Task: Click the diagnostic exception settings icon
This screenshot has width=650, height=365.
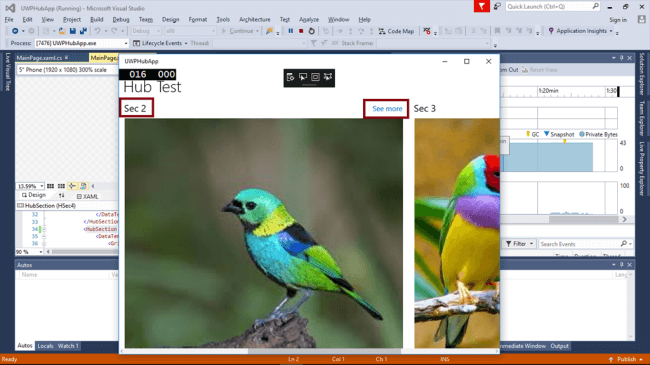Action: tap(427, 31)
